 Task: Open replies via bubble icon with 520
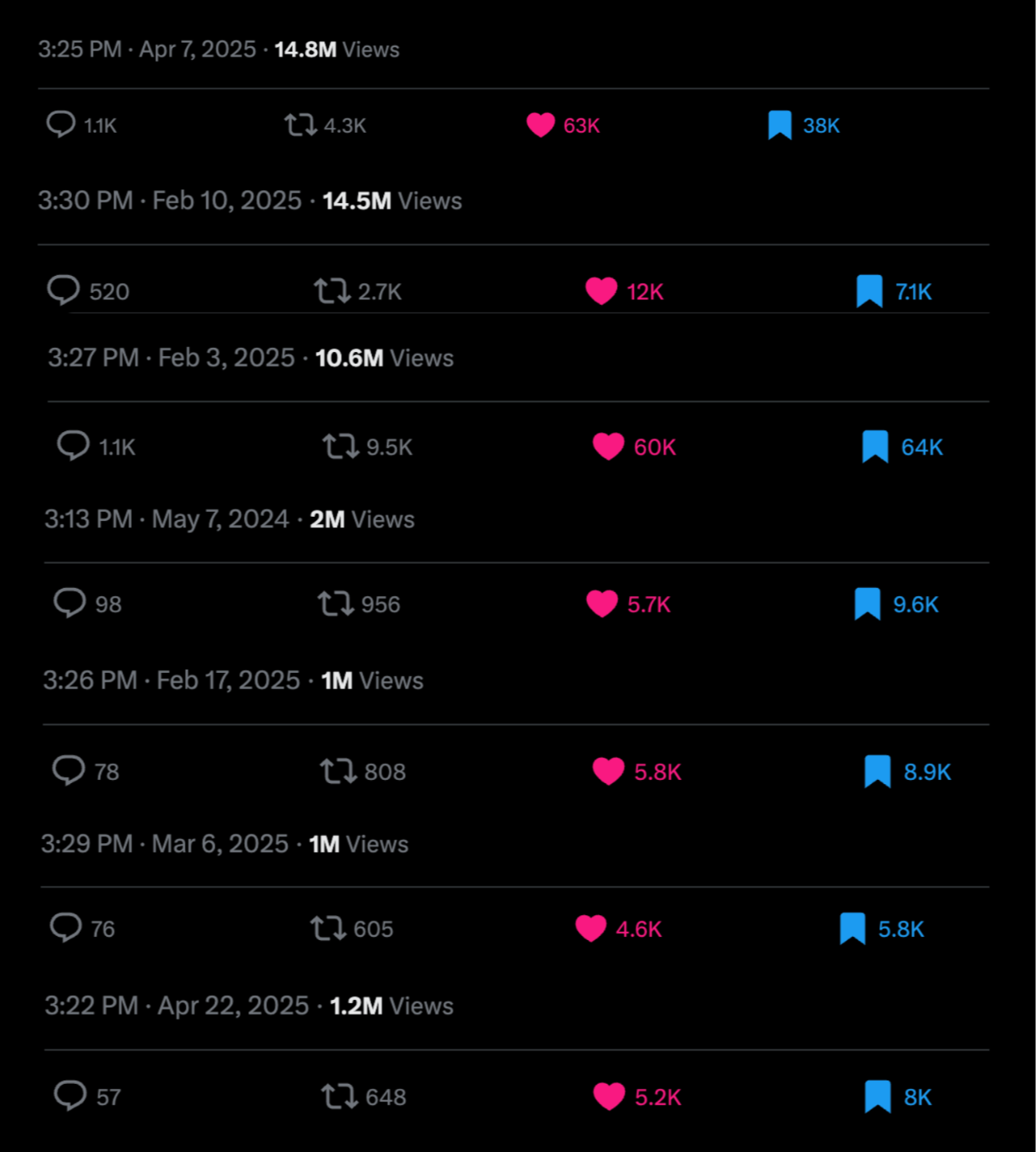pos(63,290)
